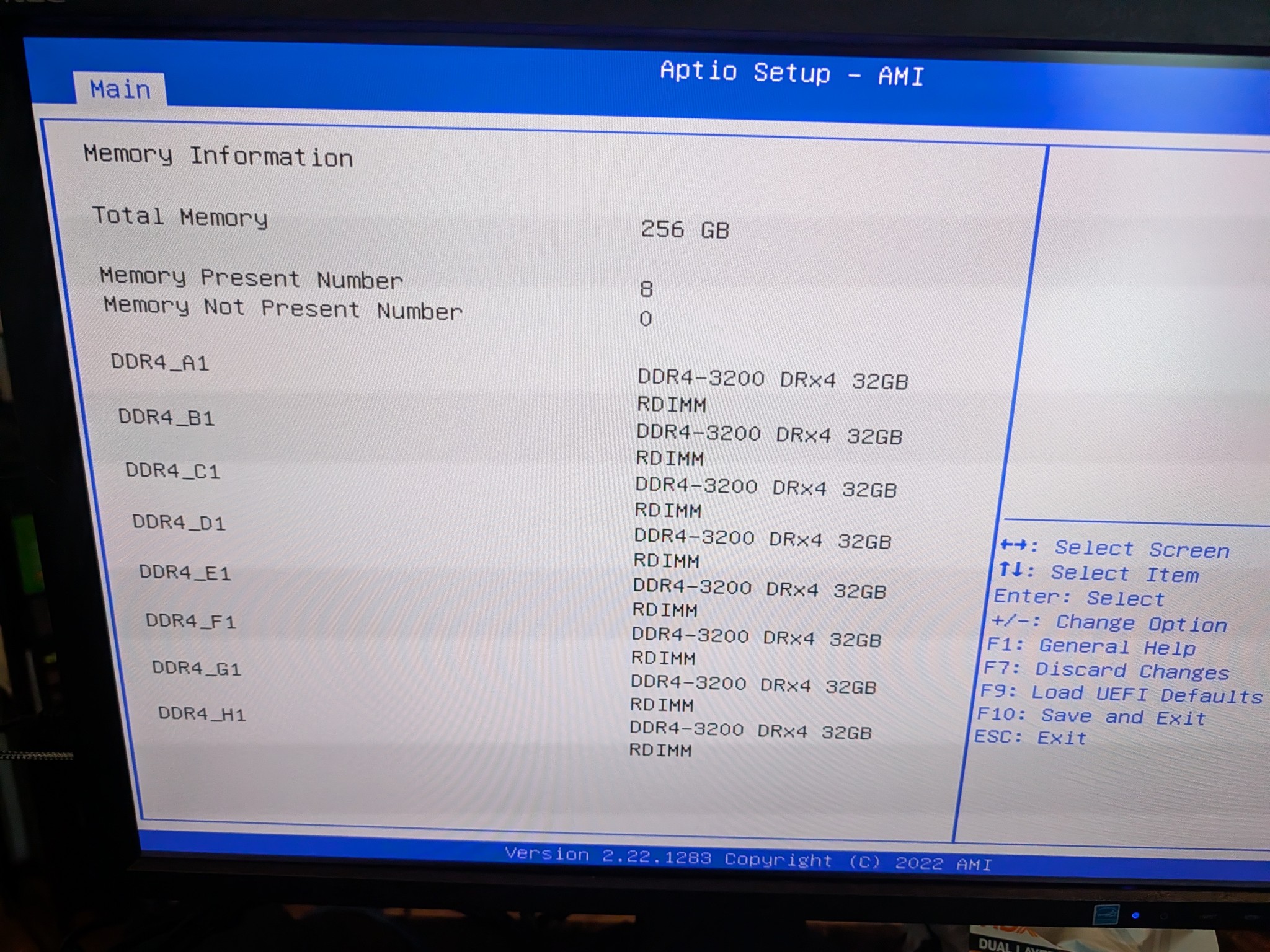The width and height of the screenshot is (1270, 952).
Task: Select the Memory Present Number label
Action: click(251, 278)
